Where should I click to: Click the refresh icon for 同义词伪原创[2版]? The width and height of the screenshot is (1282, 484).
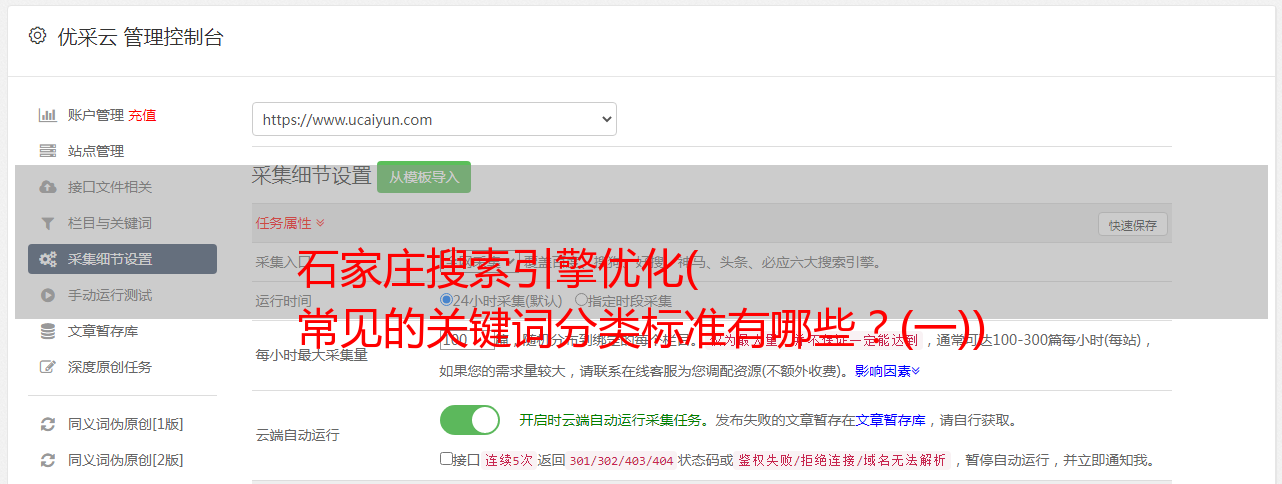coord(47,460)
